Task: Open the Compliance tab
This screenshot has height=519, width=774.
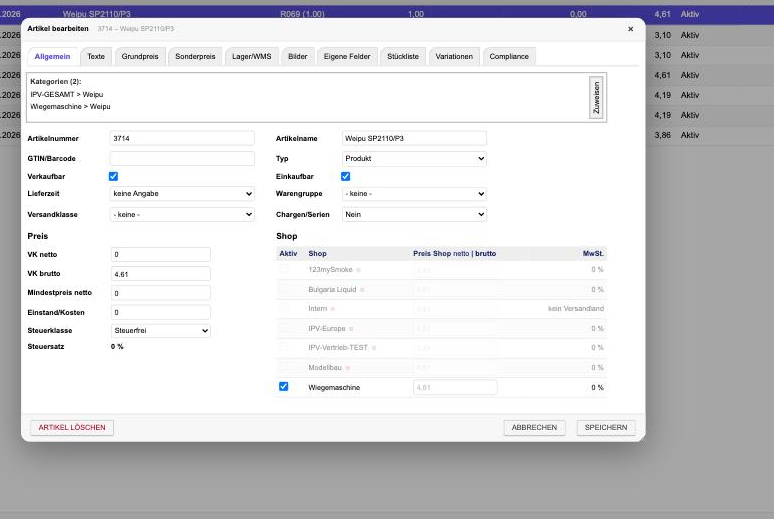Action: tap(509, 56)
